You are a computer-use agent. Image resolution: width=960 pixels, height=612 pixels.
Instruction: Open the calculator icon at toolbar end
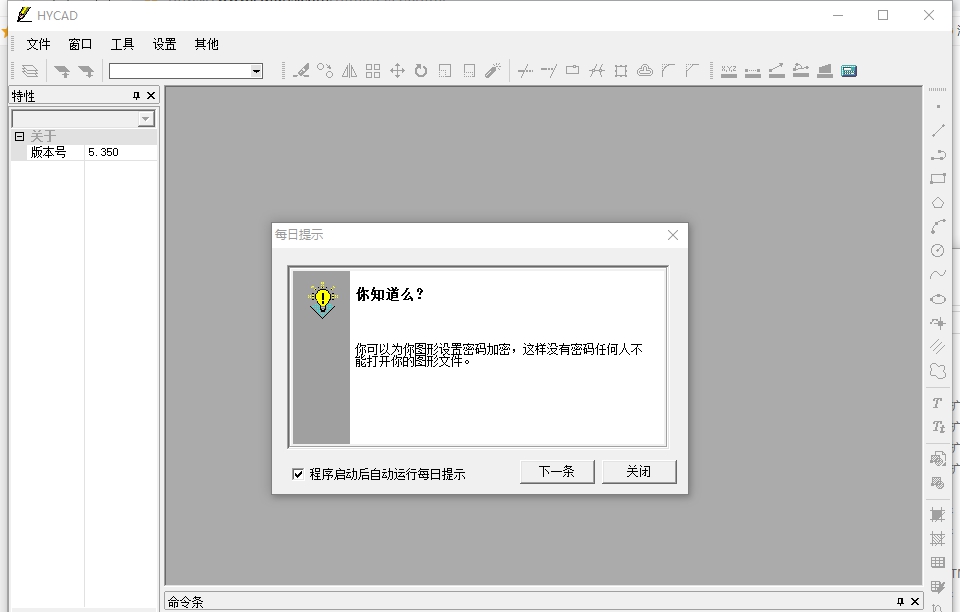pos(847,70)
